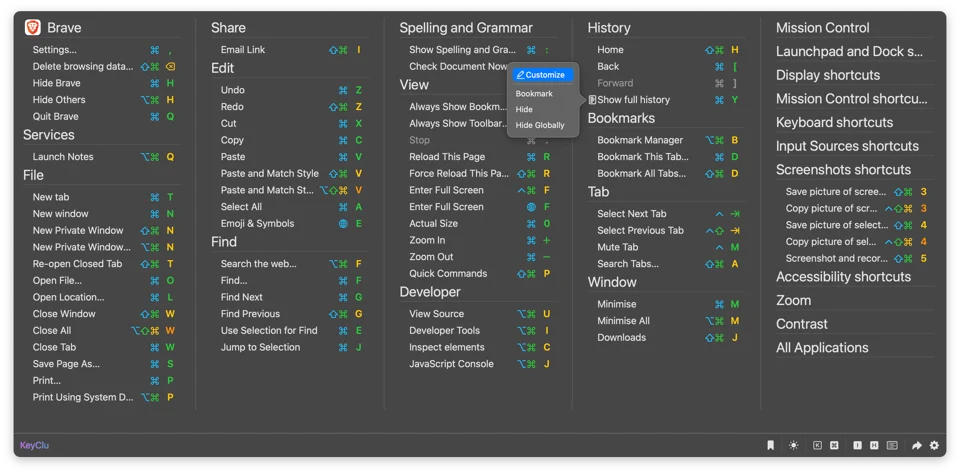Screen dimensions: 960x473
Task: Choose Bookmark in the popup menu
Action: point(534,94)
